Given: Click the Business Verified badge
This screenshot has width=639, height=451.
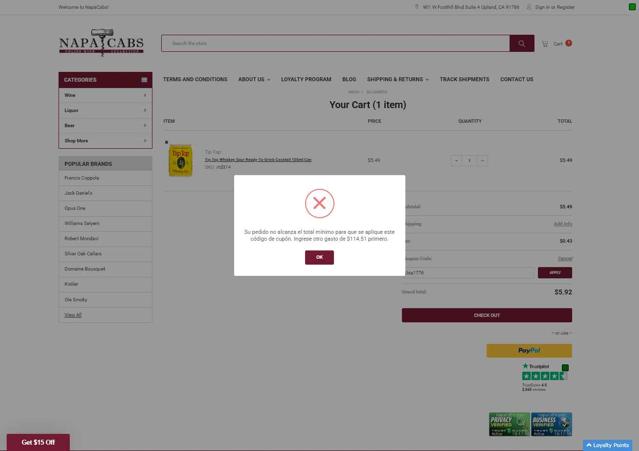Looking at the screenshot, I should point(551,424).
